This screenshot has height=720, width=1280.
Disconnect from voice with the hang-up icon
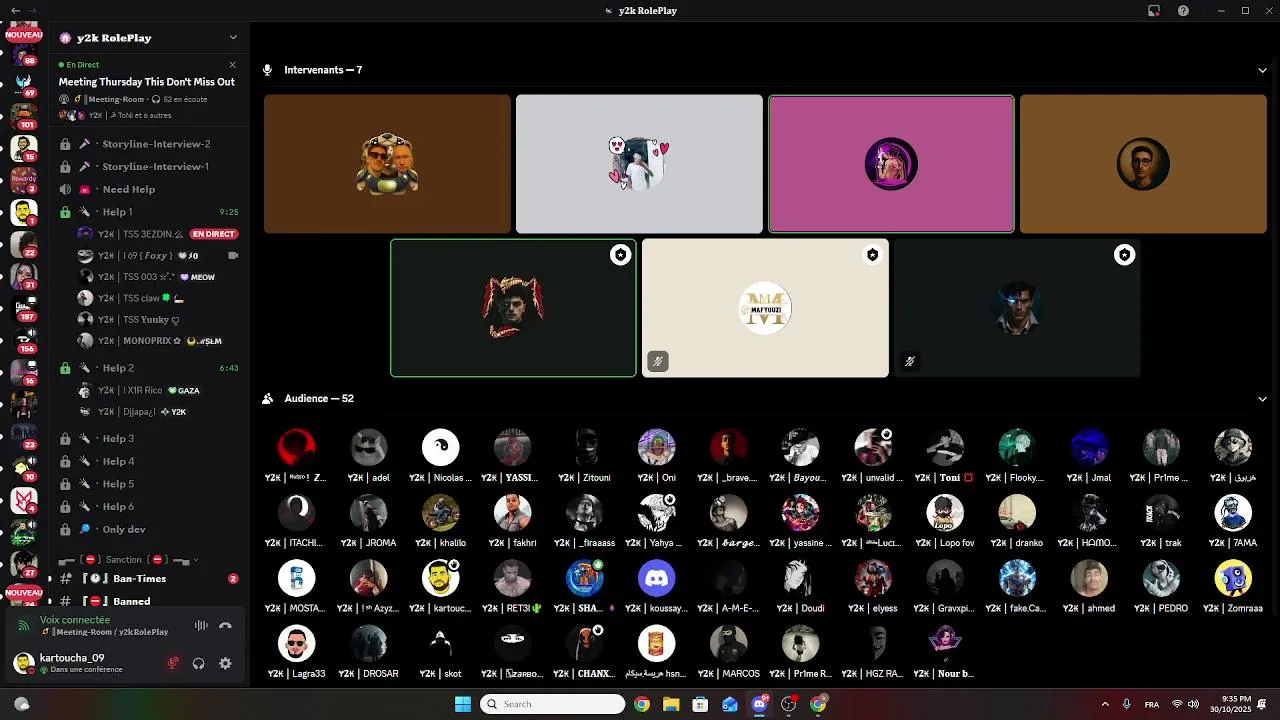click(x=226, y=626)
